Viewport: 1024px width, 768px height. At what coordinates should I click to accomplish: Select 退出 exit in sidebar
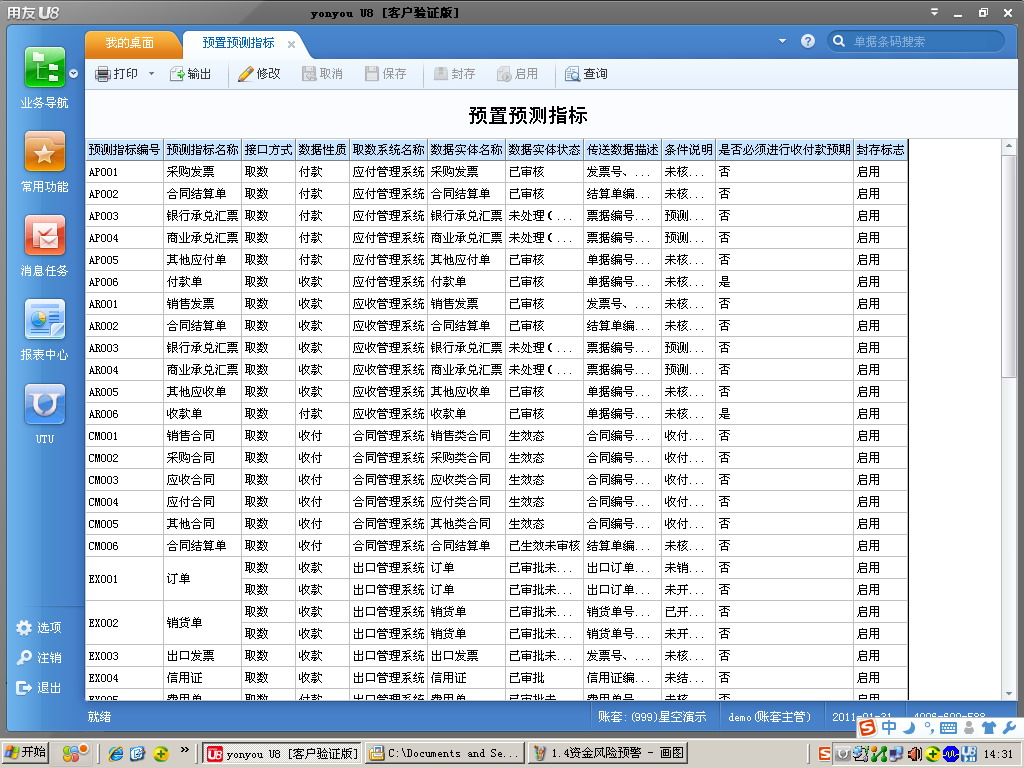(39, 688)
